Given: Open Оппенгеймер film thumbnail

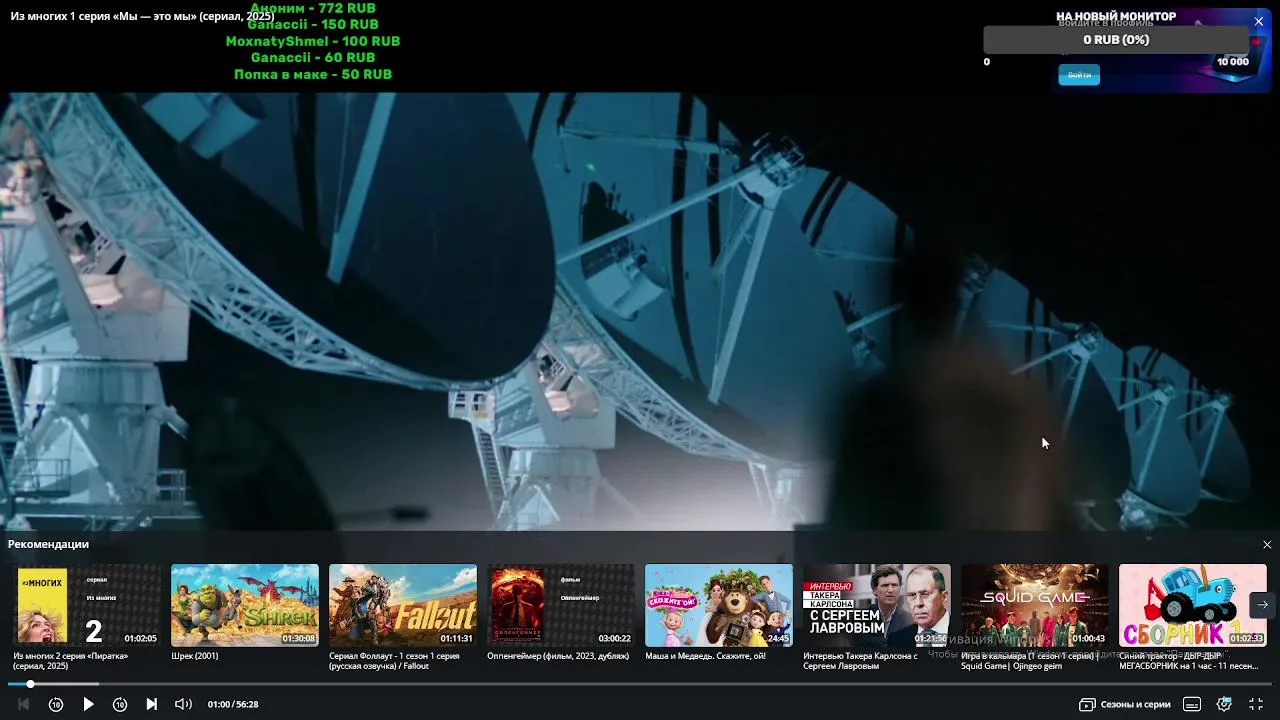Looking at the screenshot, I should [561, 605].
